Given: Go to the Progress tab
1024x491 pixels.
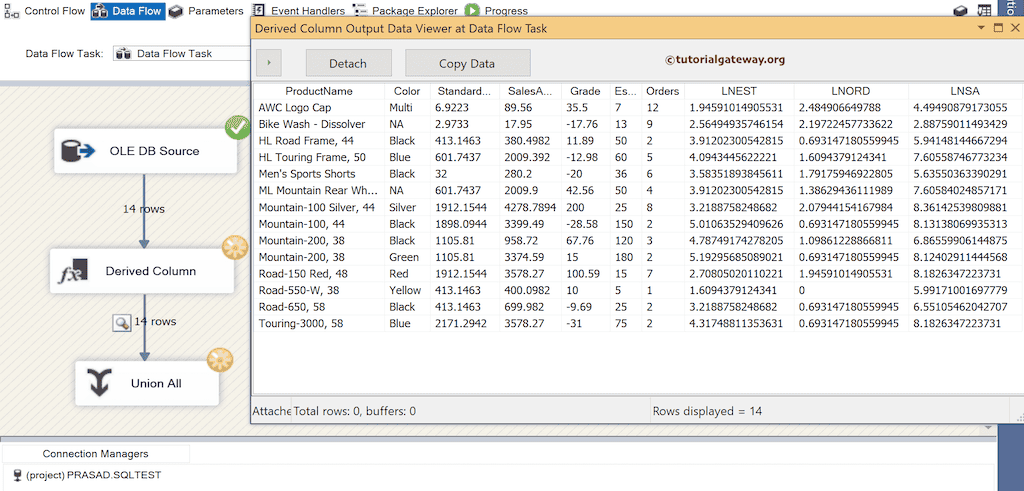Looking at the screenshot, I should pos(496,11).
